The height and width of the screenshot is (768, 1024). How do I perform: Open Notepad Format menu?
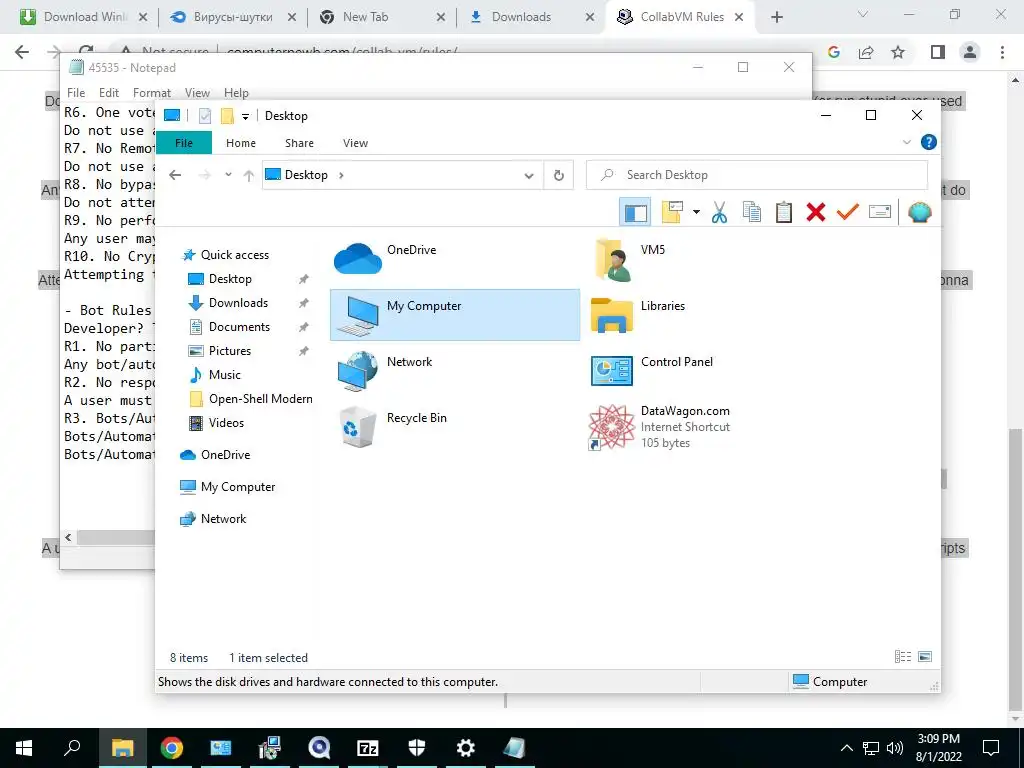click(152, 93)
